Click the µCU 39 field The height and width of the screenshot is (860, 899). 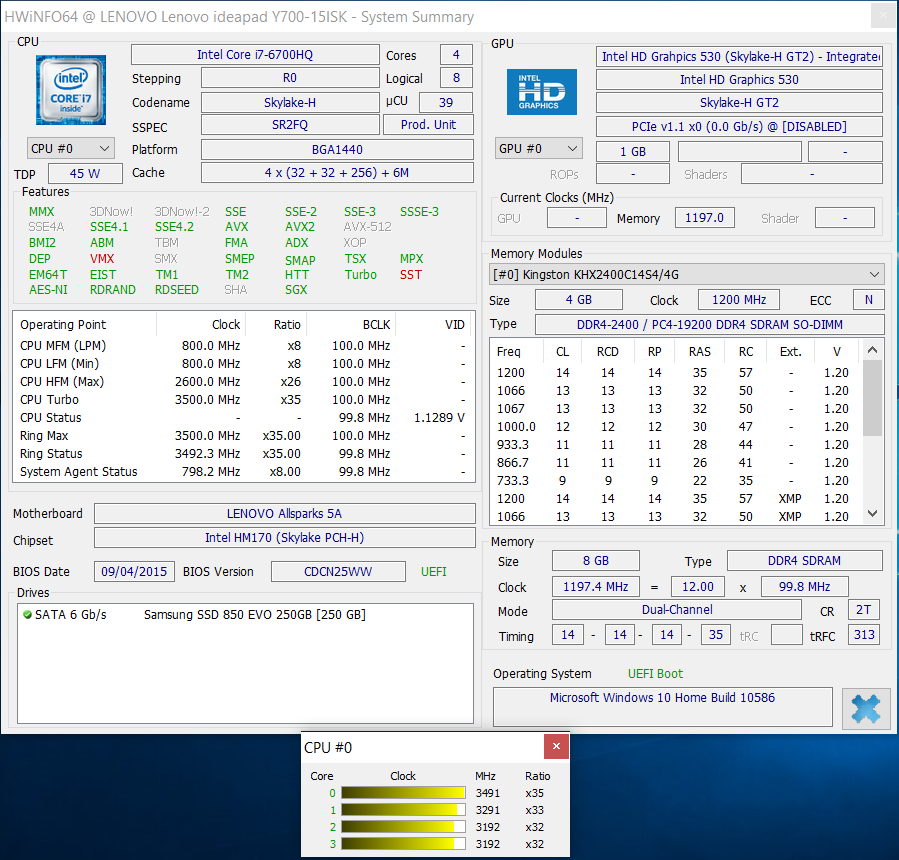[x=446, y=103]
